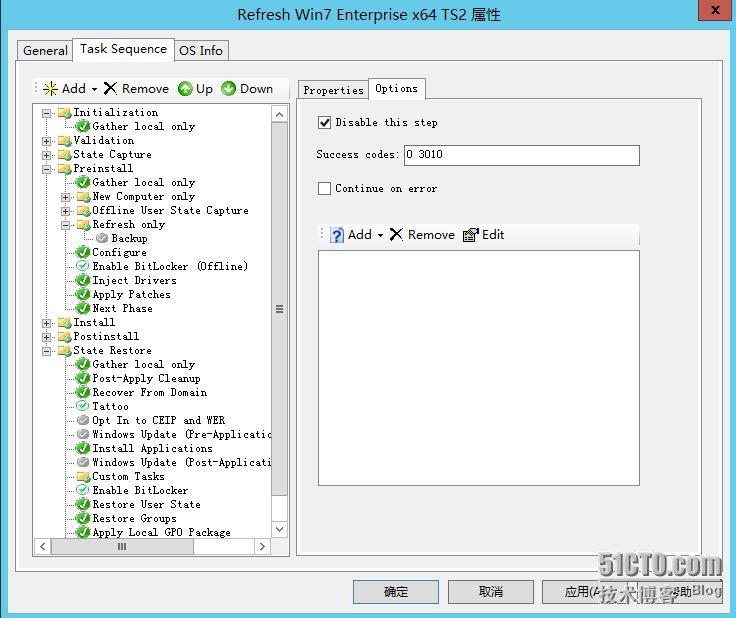
Task: Click the Tattoo step icon
Action: point(83,406)
